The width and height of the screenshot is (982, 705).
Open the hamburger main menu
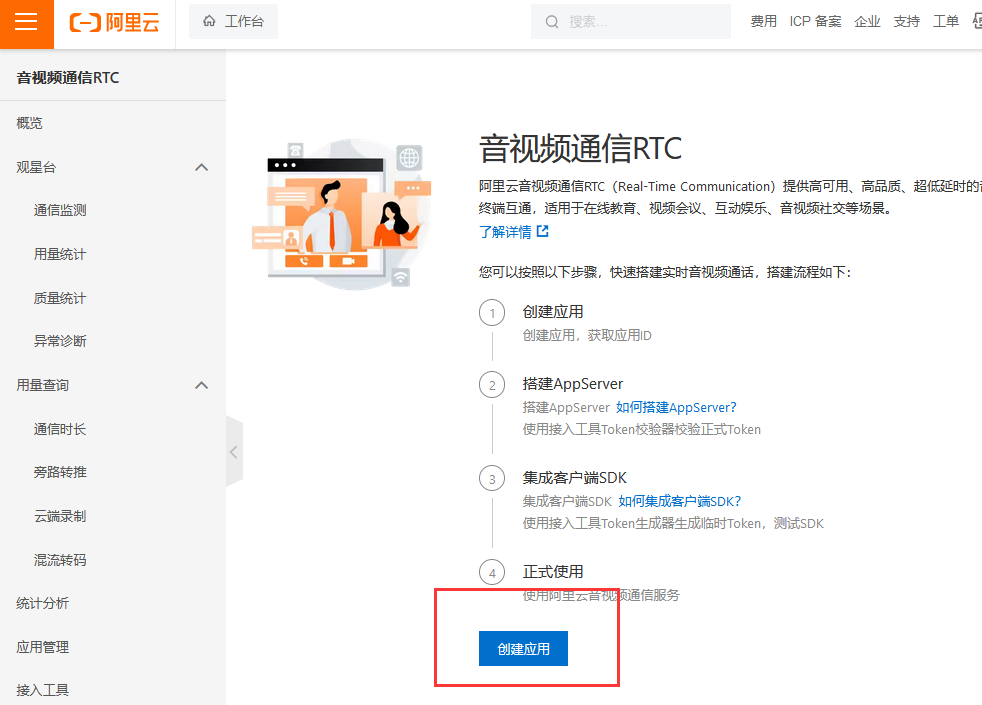point(26,23)
